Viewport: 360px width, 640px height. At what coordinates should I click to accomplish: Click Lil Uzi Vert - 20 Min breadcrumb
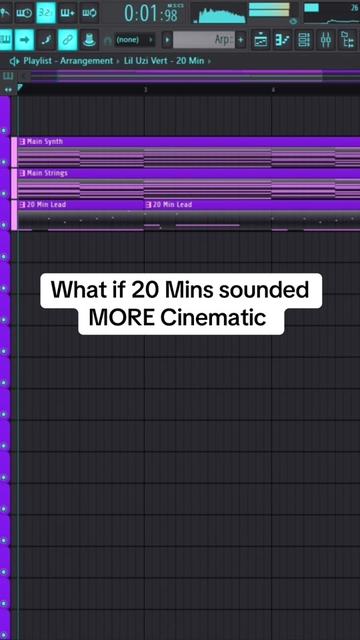[x=164, y=61]
